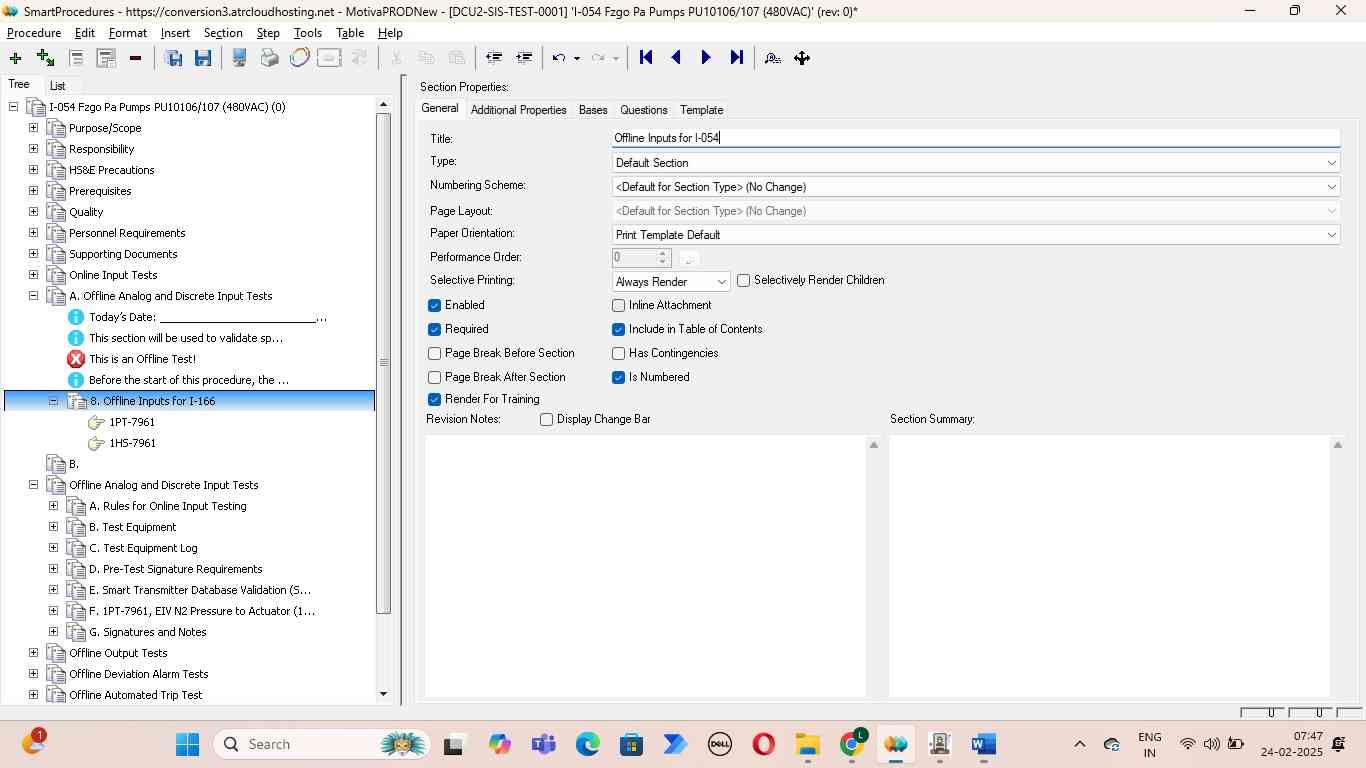Click the printer icon in toolbar
The width and height of the screenshot is (1366, 768).
[269, 58]
